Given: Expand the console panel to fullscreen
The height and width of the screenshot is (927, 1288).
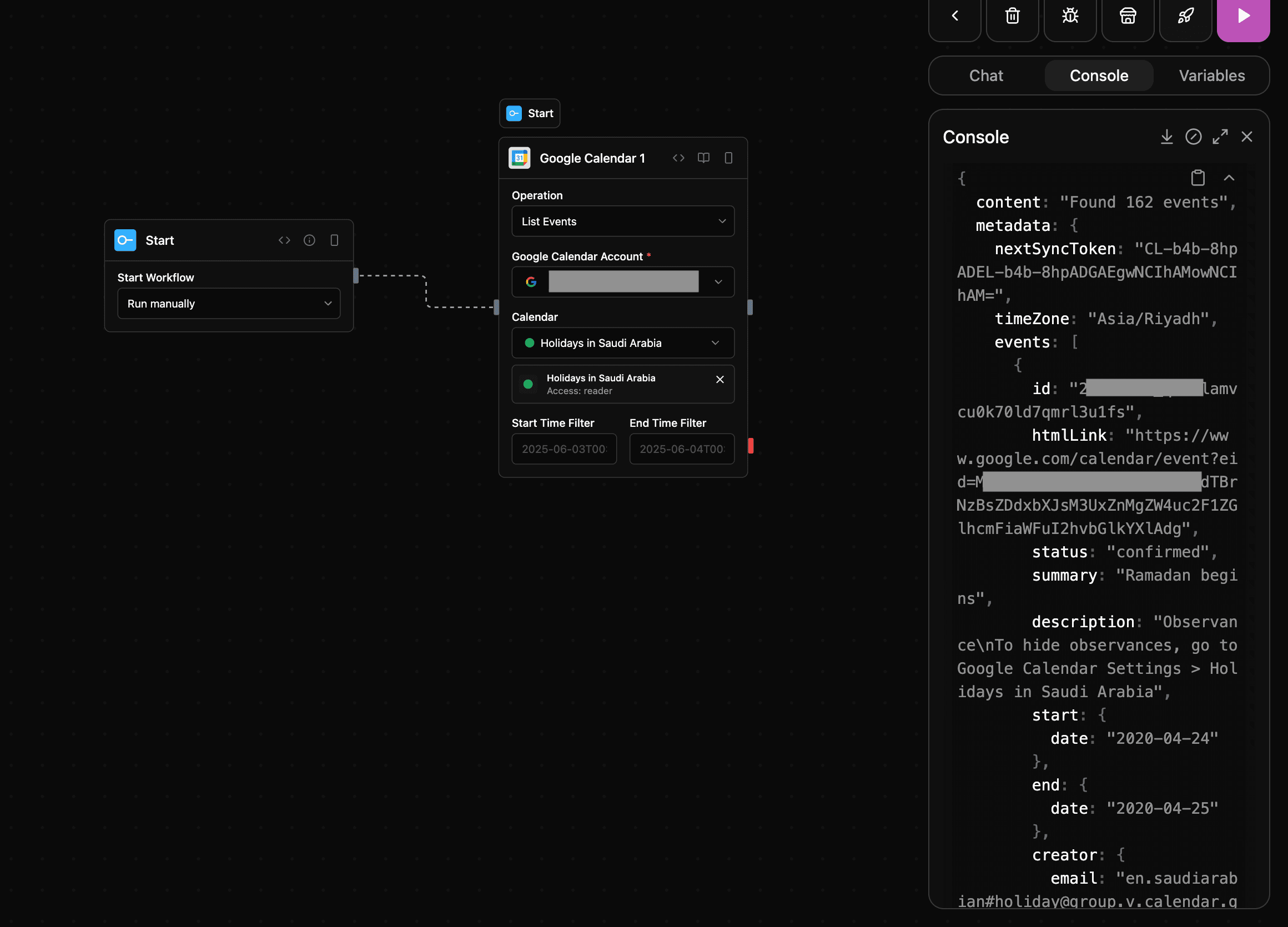Looking at the screenshot, I should [1220, 137].
